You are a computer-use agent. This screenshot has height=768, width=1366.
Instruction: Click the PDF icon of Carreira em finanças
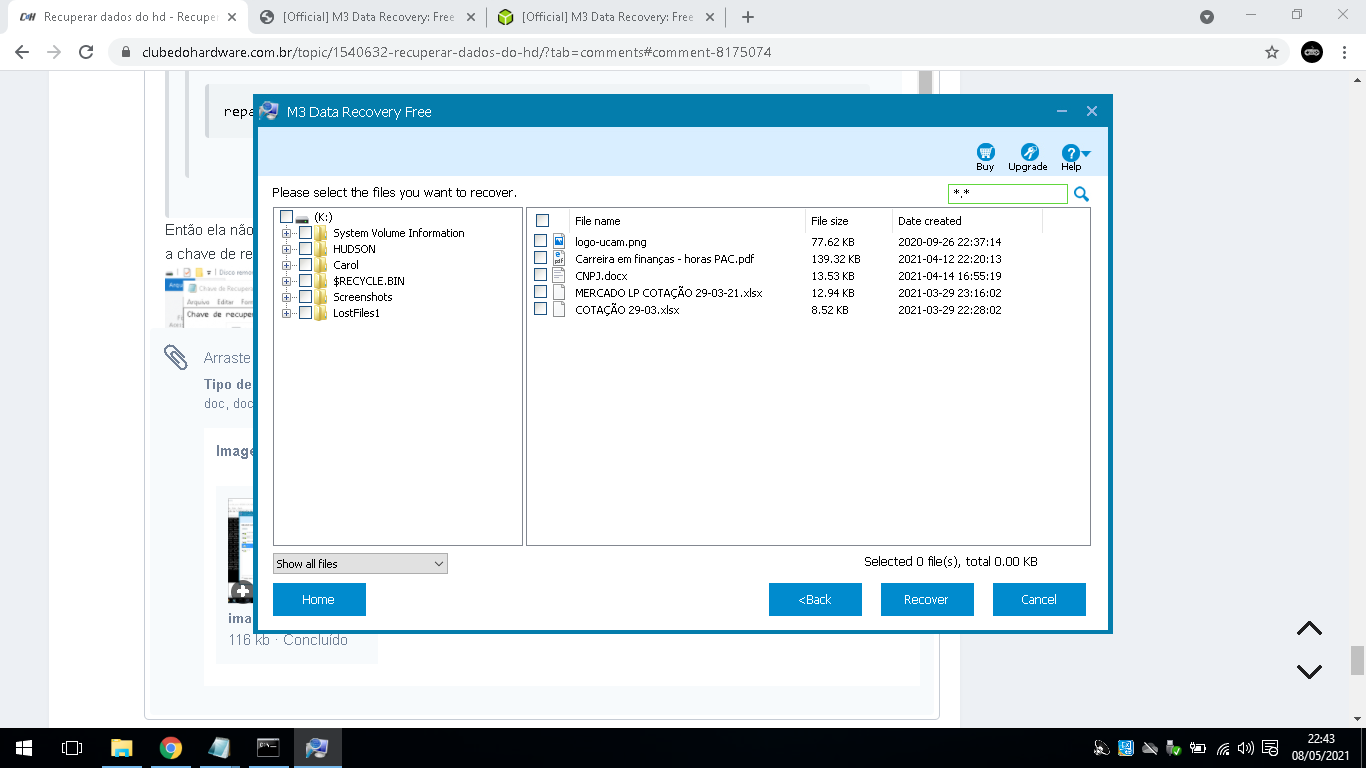[559, 258]
